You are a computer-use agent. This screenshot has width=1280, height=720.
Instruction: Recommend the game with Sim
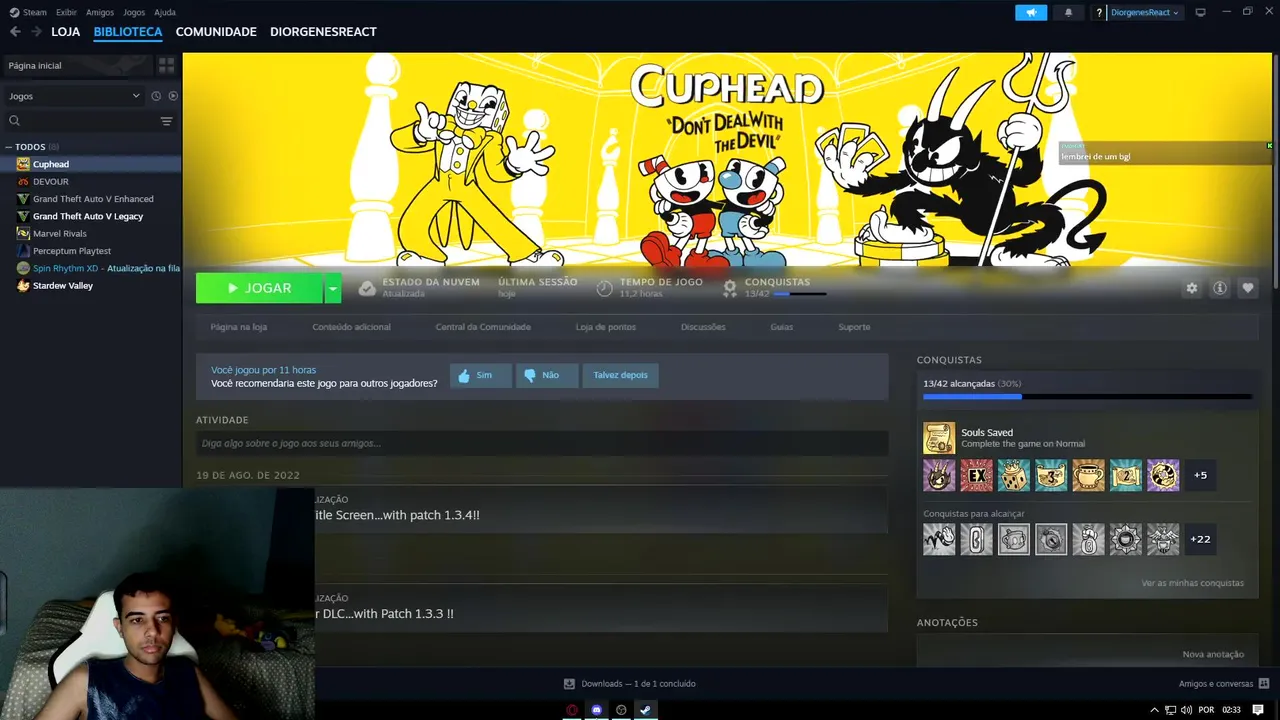(x=480, y=375)
